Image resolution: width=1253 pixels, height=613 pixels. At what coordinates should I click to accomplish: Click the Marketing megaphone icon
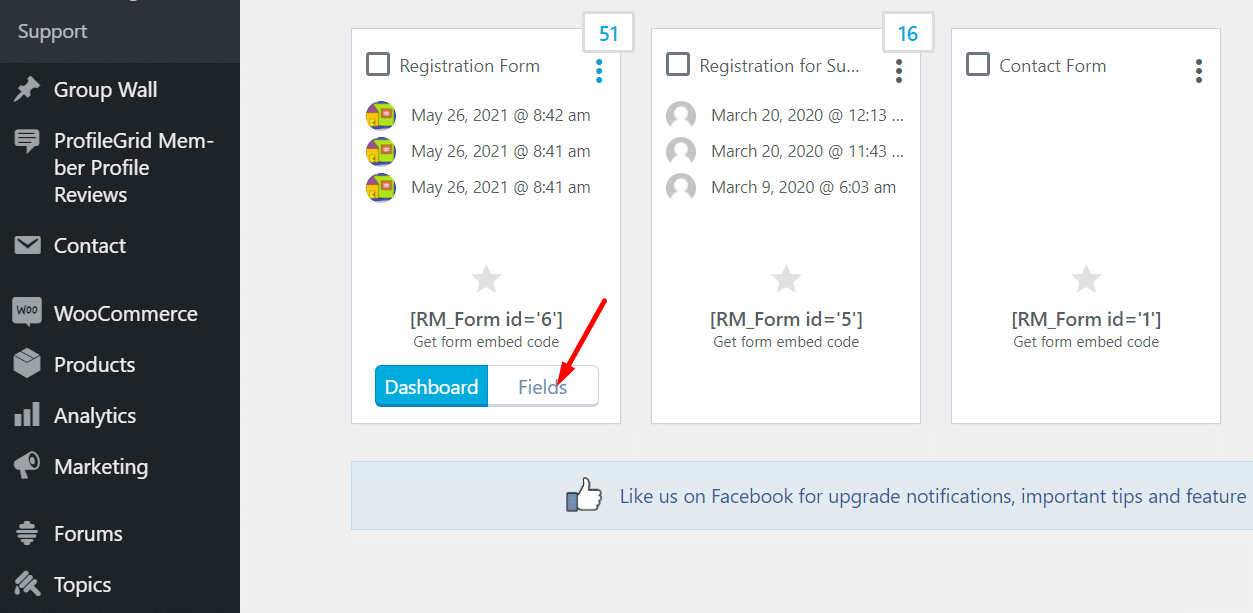[27, 466]
